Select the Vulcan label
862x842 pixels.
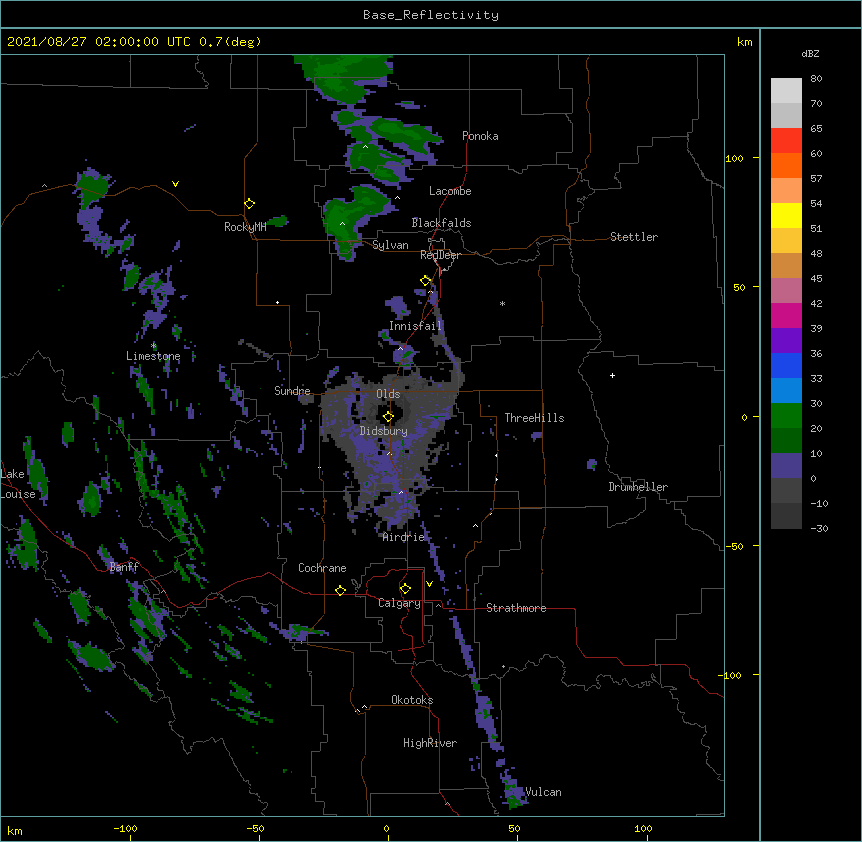[543, 792]
